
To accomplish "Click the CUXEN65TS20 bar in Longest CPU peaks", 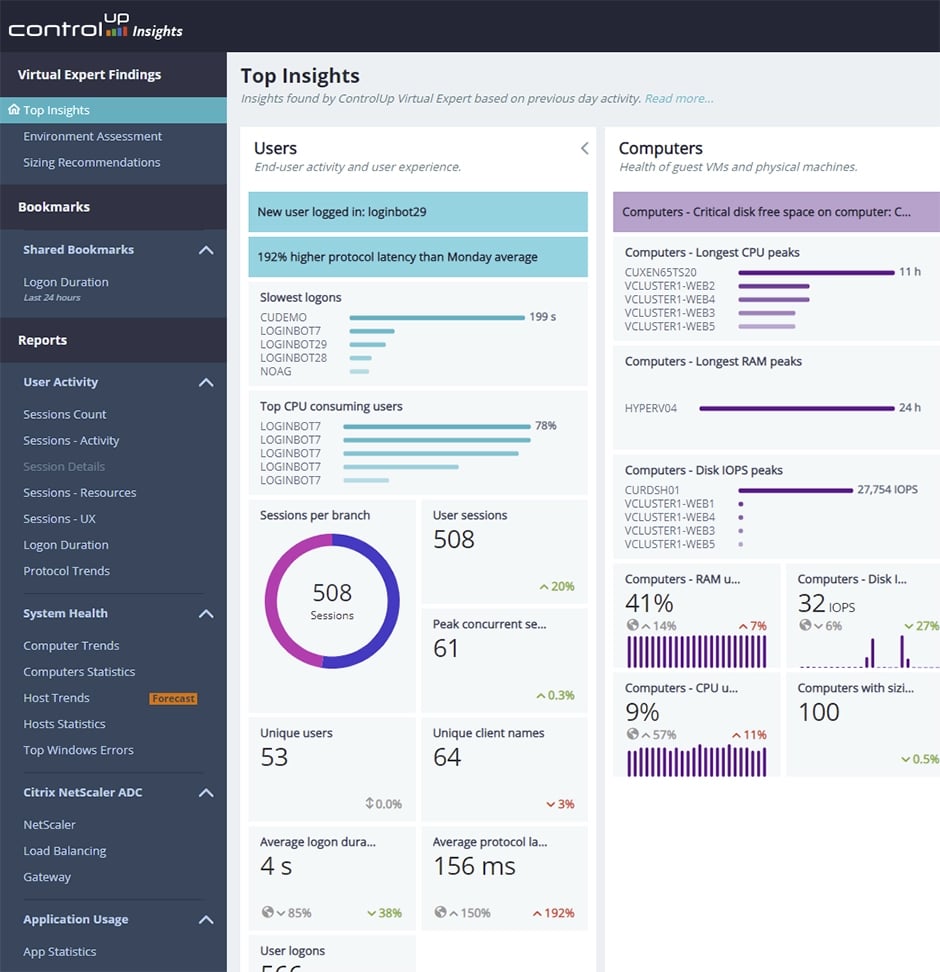I will pos(817,272).
